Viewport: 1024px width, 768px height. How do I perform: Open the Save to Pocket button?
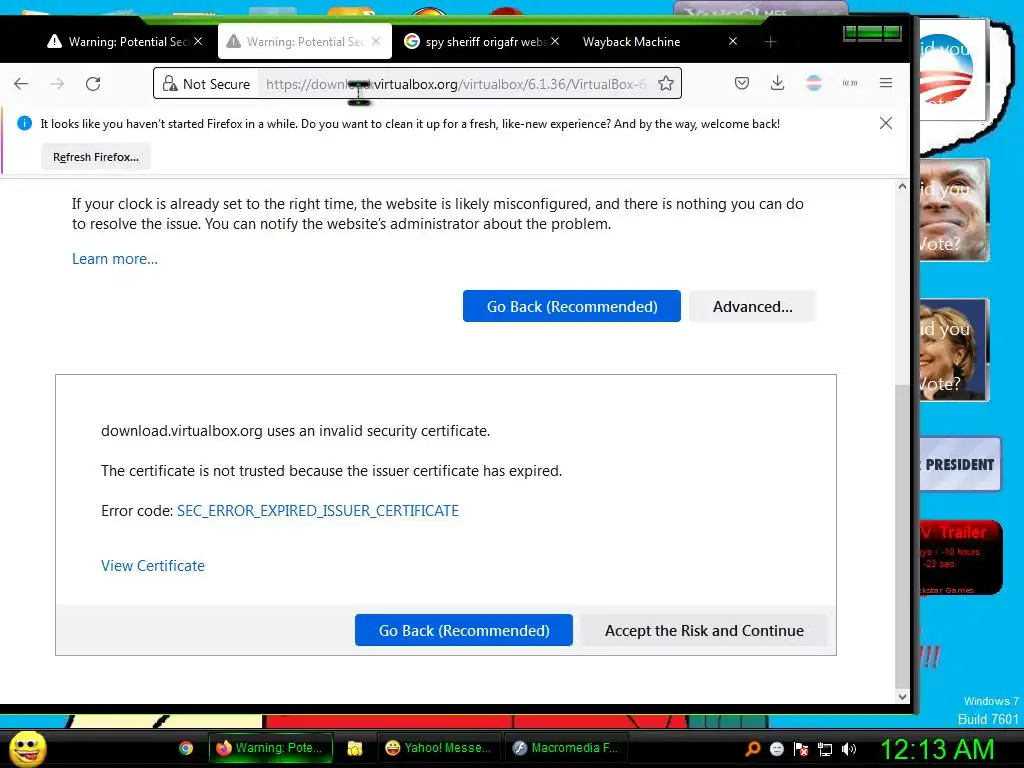(x=741, y=83)
